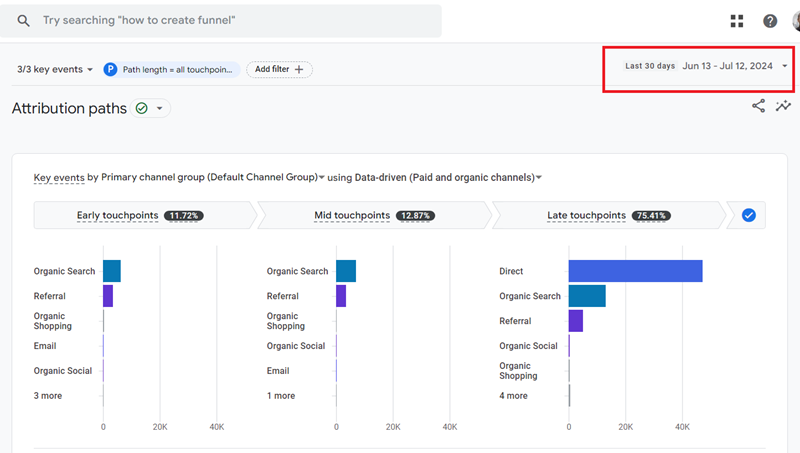
Task: Open the Data-driven attribution model dropdown
Action: (448, 178)
